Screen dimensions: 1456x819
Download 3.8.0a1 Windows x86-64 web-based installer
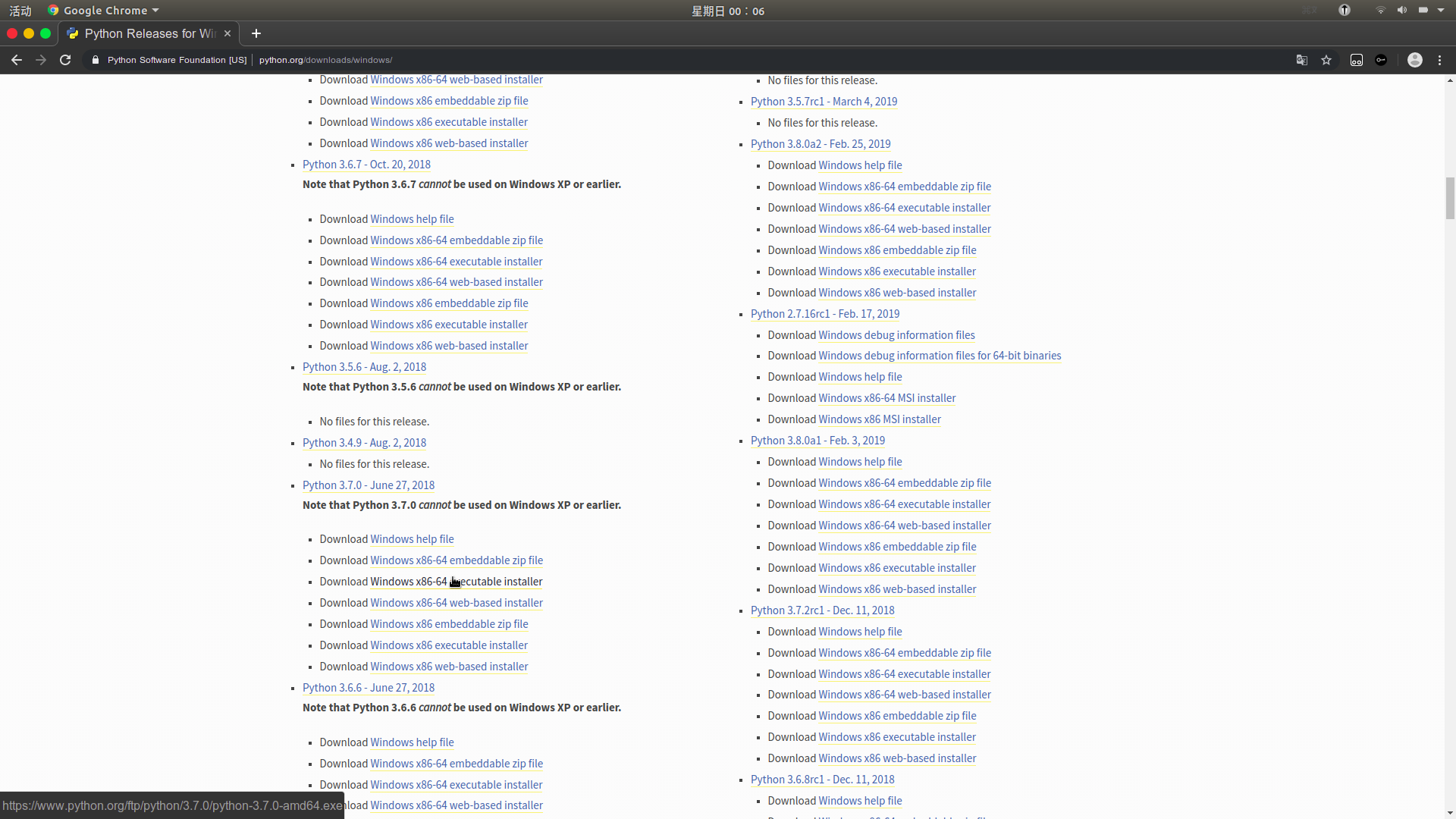point(905,526)
